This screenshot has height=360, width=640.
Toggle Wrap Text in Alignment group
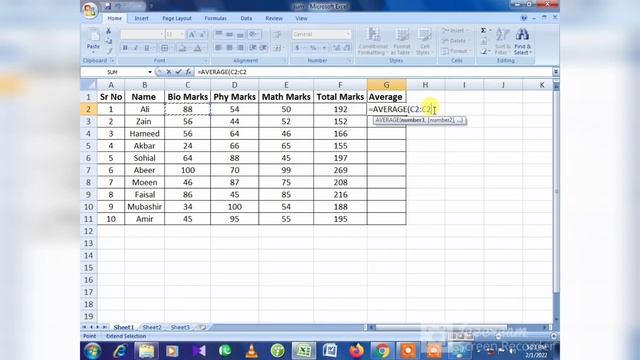(277, 35)
